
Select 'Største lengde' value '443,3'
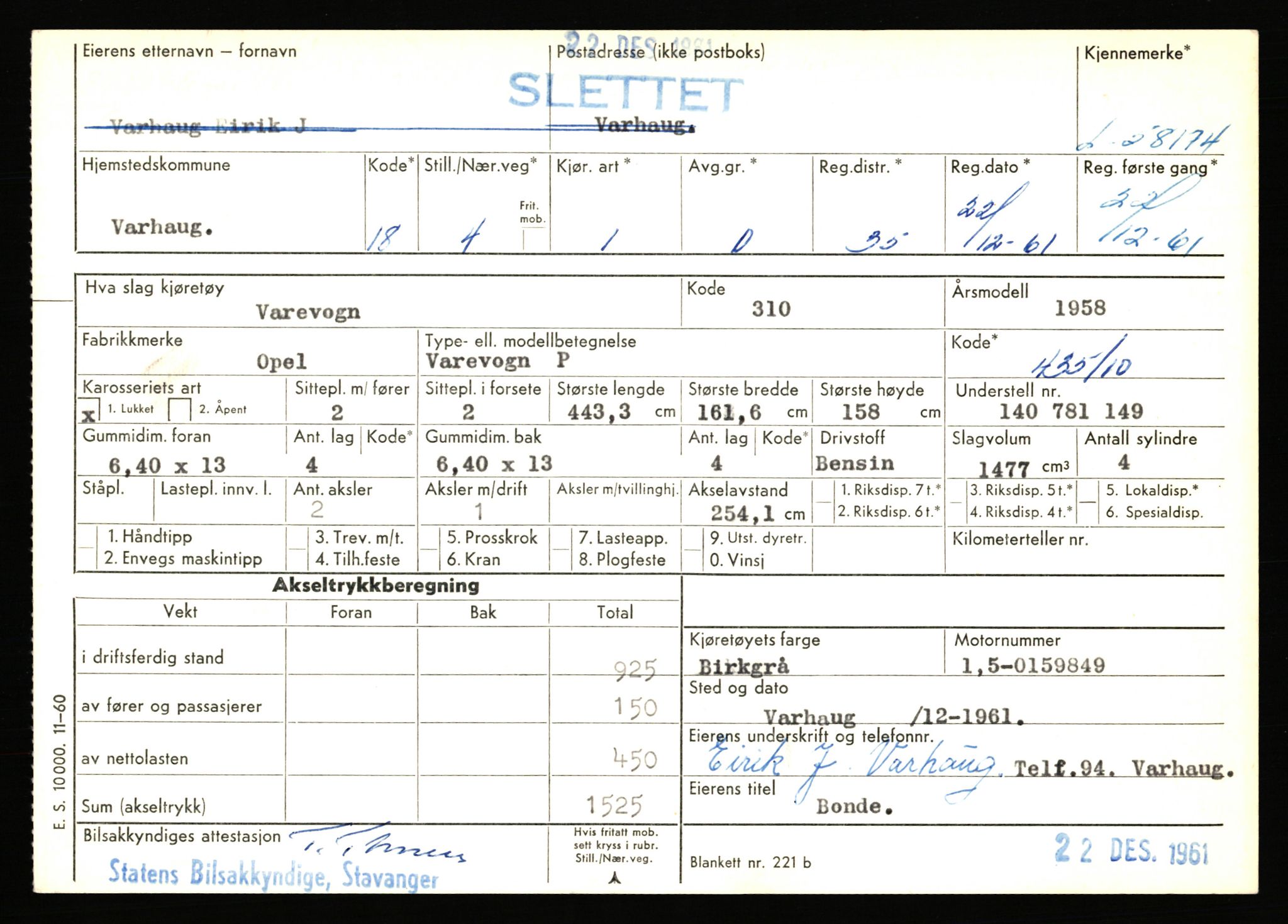pos(599,412)
